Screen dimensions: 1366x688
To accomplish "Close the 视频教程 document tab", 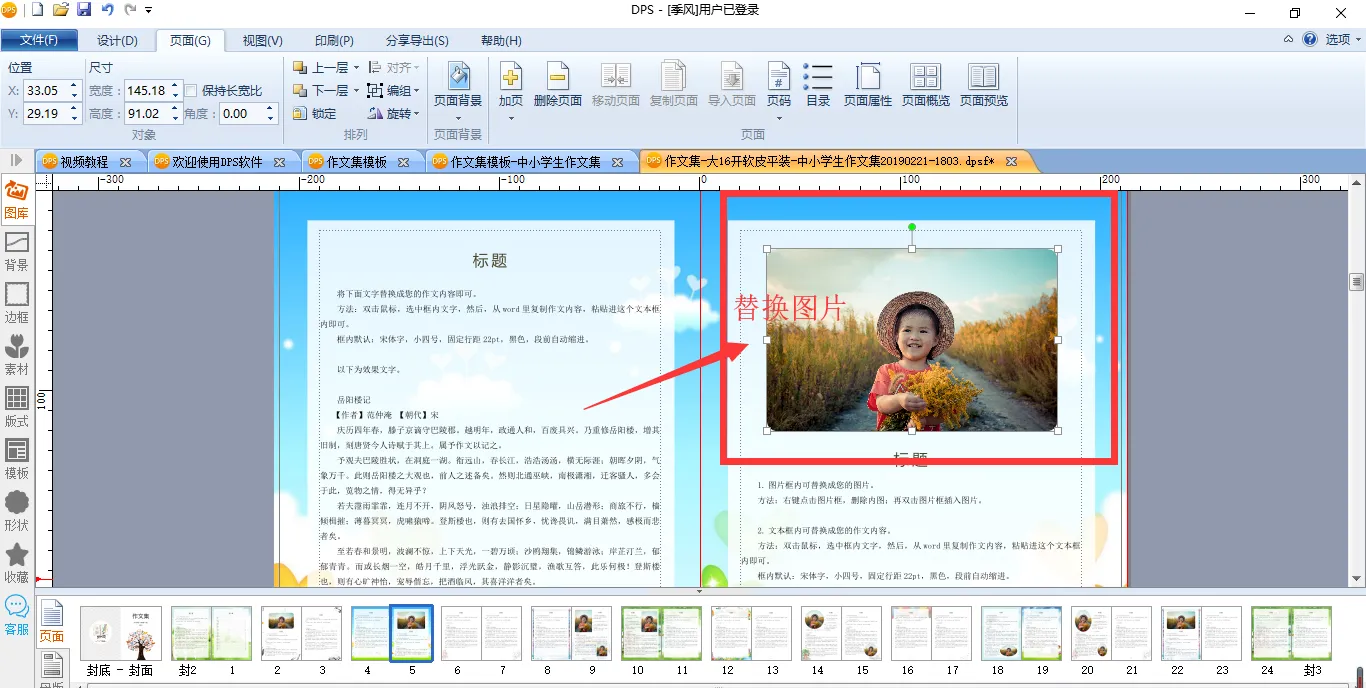I will (125, 162).
